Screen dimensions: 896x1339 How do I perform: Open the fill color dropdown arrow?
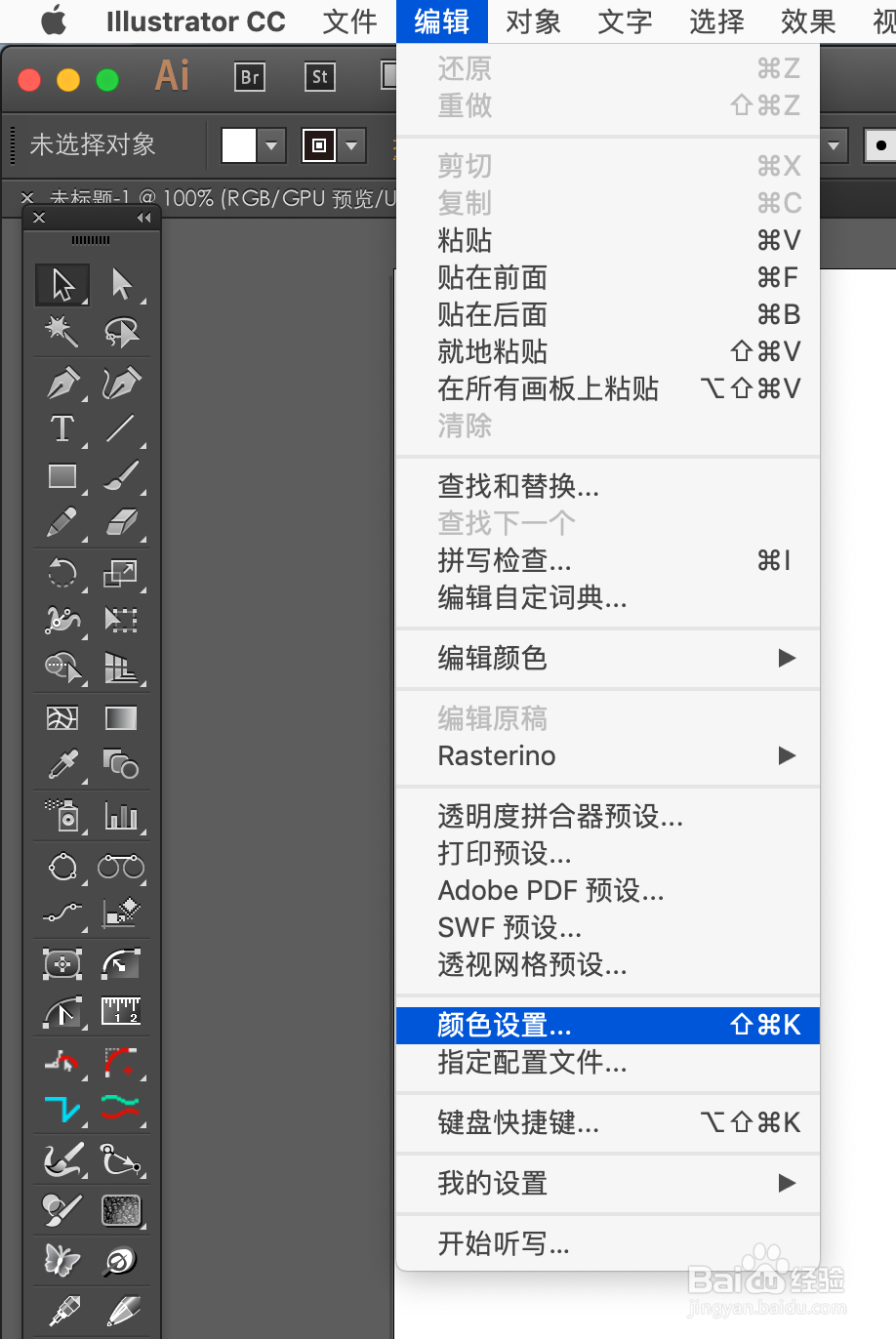271,145
